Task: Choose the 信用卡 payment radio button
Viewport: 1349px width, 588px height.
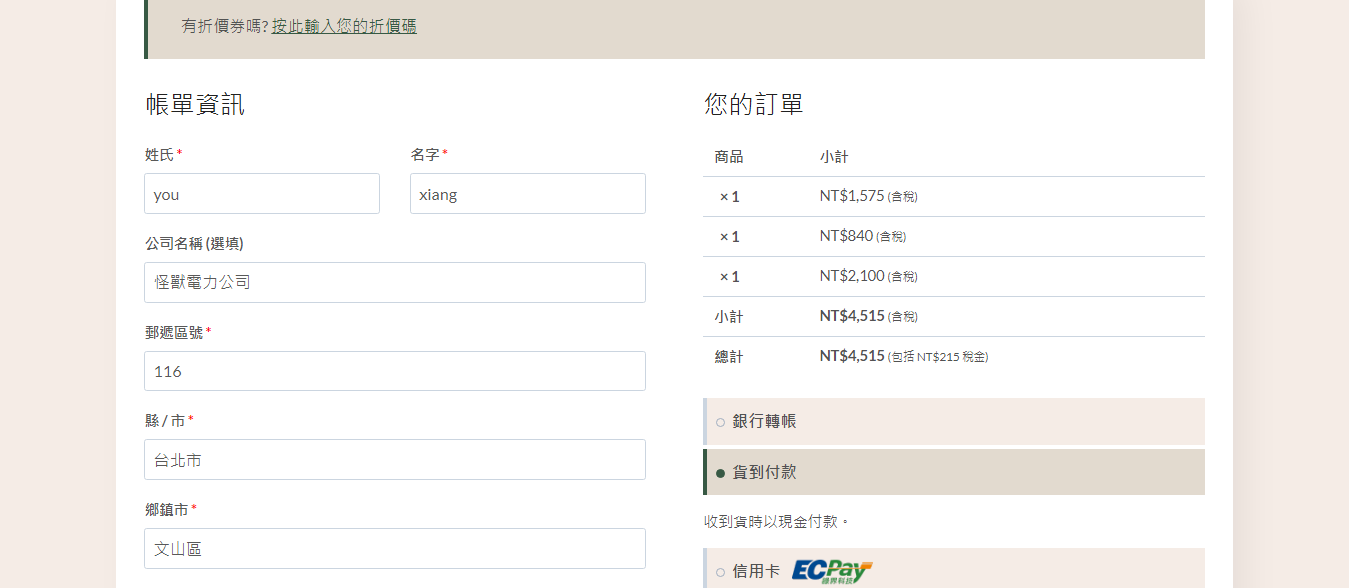Action: [720, 573]
